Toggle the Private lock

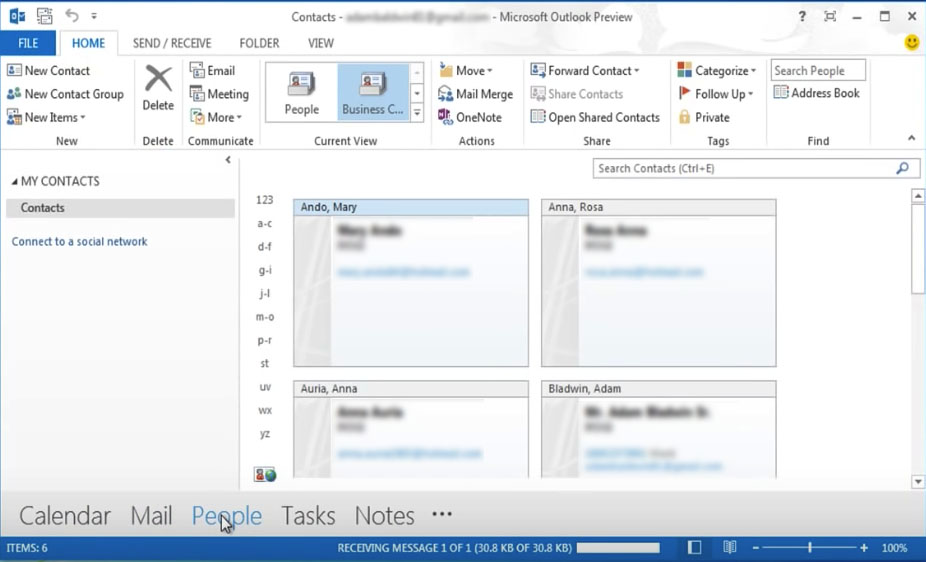(704, 117)
